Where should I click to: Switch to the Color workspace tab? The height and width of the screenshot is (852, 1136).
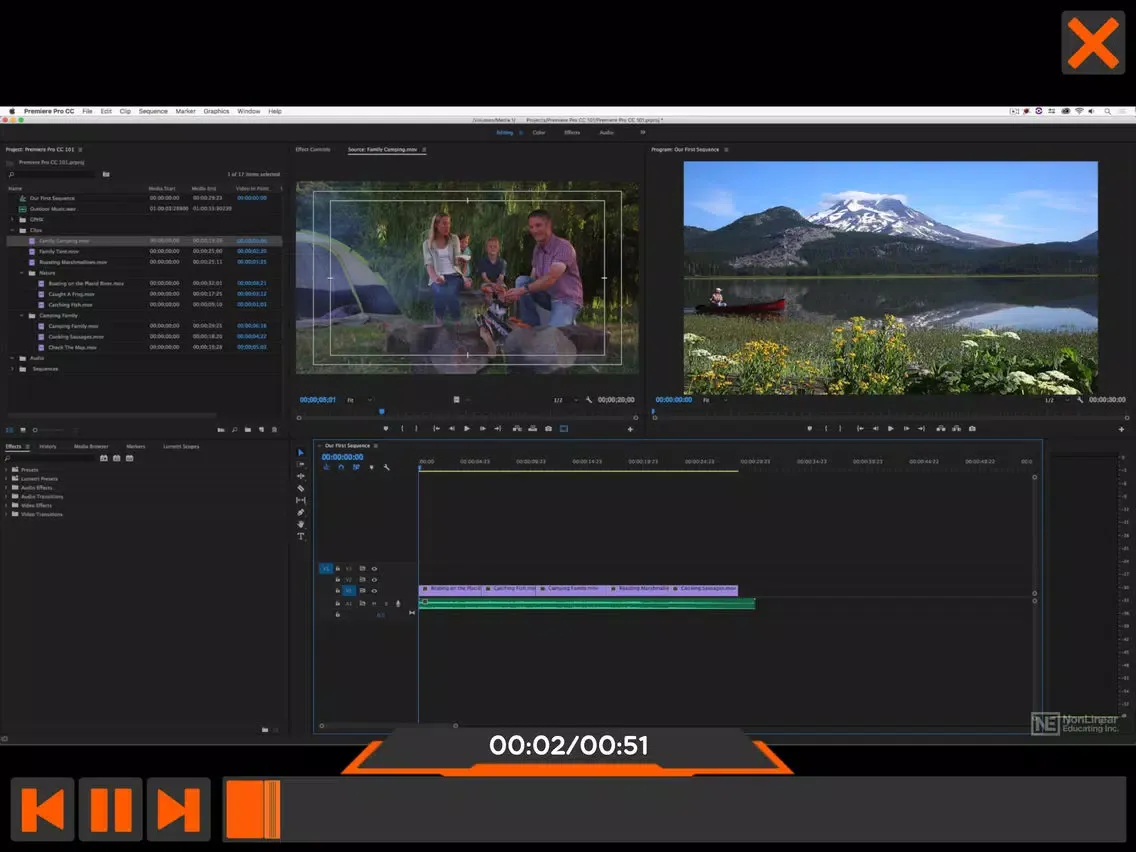click(x=539, y=133)
